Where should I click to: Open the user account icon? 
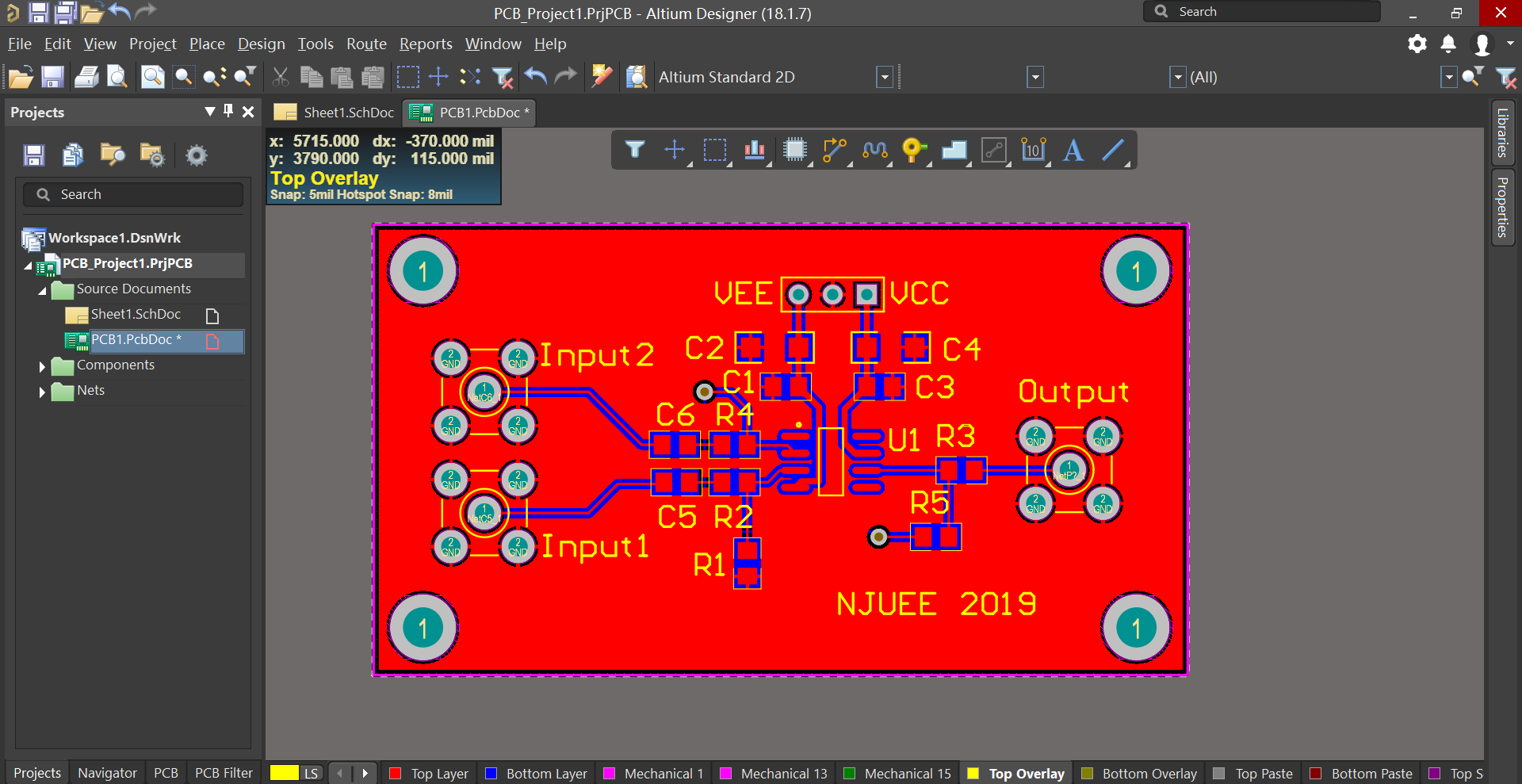1482,44
